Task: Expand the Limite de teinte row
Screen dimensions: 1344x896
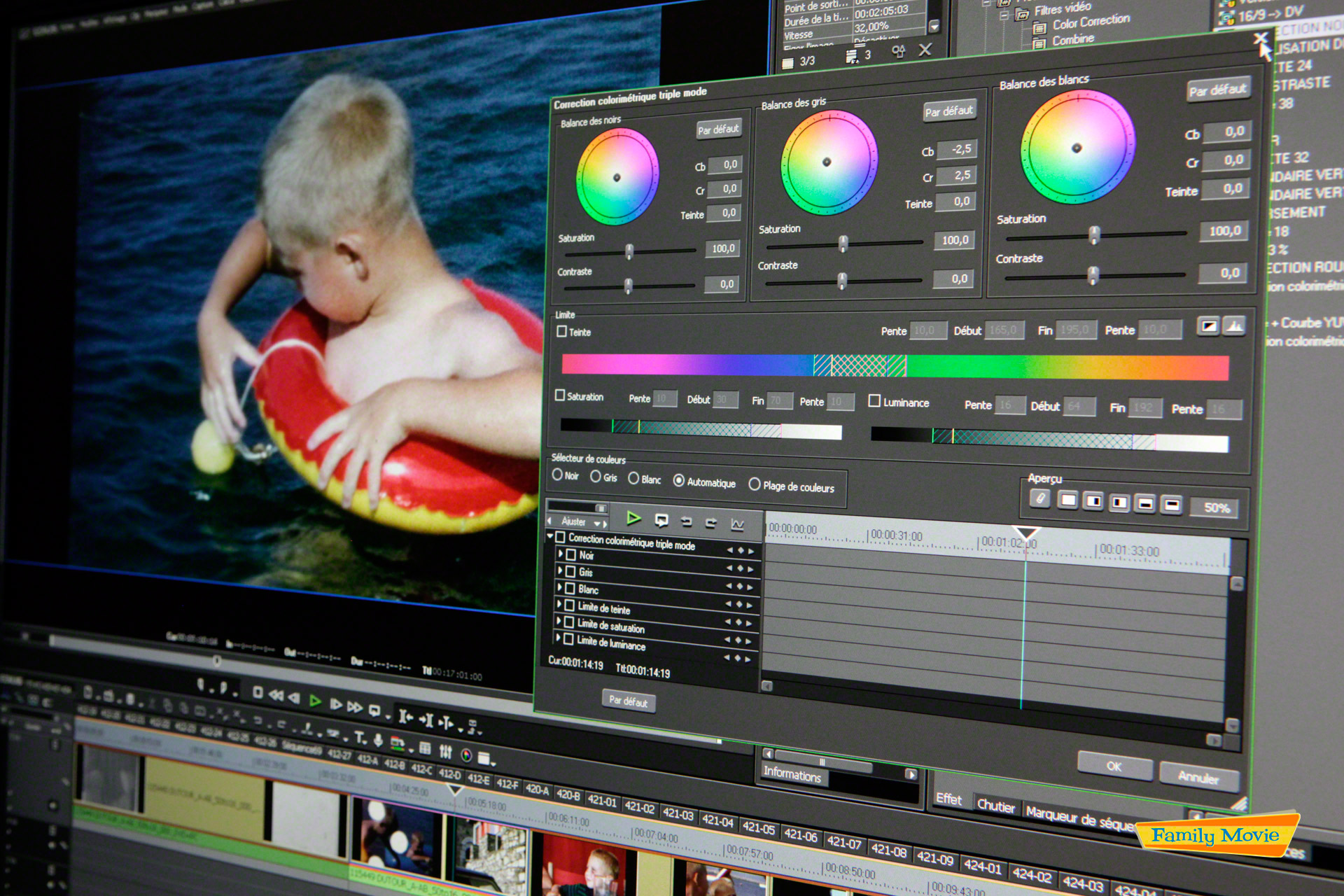Action: click(x=559, y=603)
